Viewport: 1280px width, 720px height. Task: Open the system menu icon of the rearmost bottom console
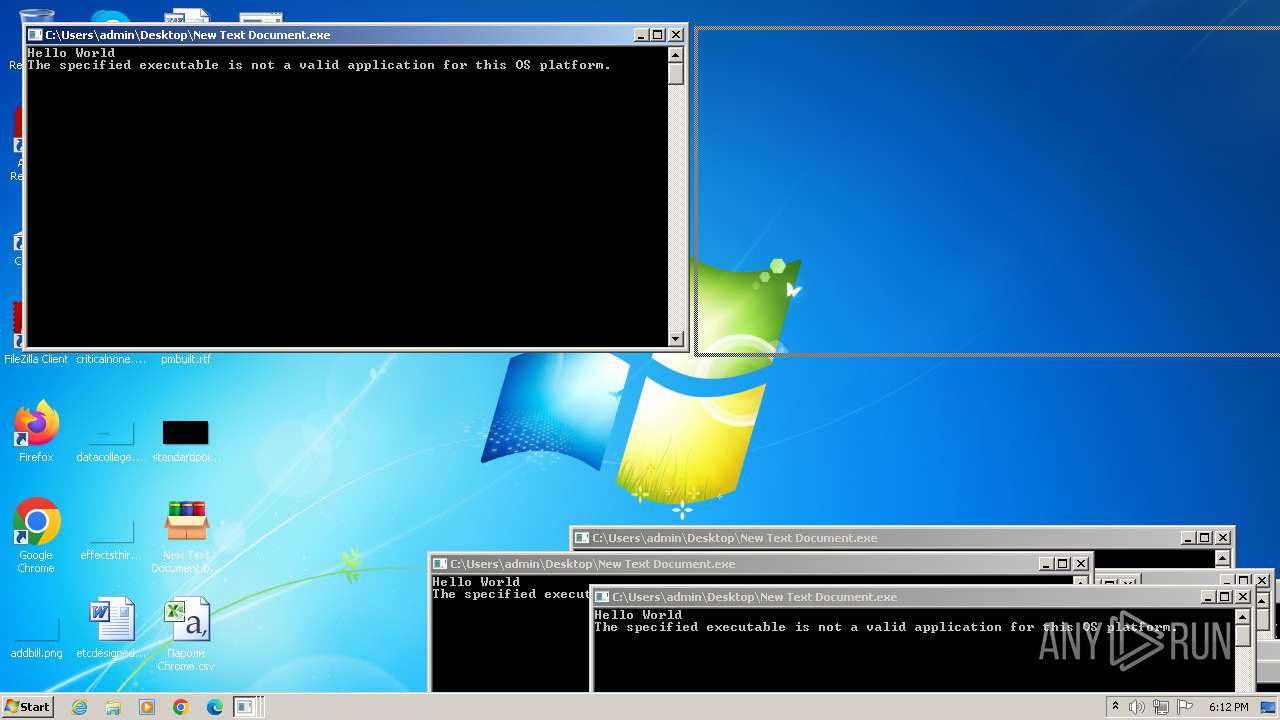(x=582, y=538)
